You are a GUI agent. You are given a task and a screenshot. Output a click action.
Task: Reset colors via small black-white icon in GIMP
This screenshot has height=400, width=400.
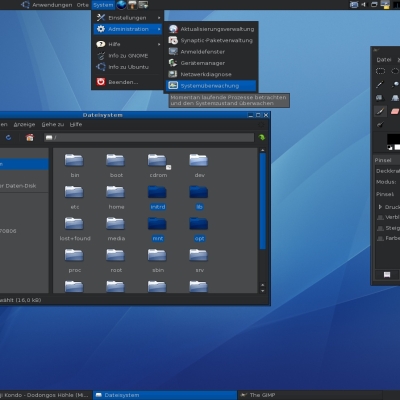tap(389, 148)
